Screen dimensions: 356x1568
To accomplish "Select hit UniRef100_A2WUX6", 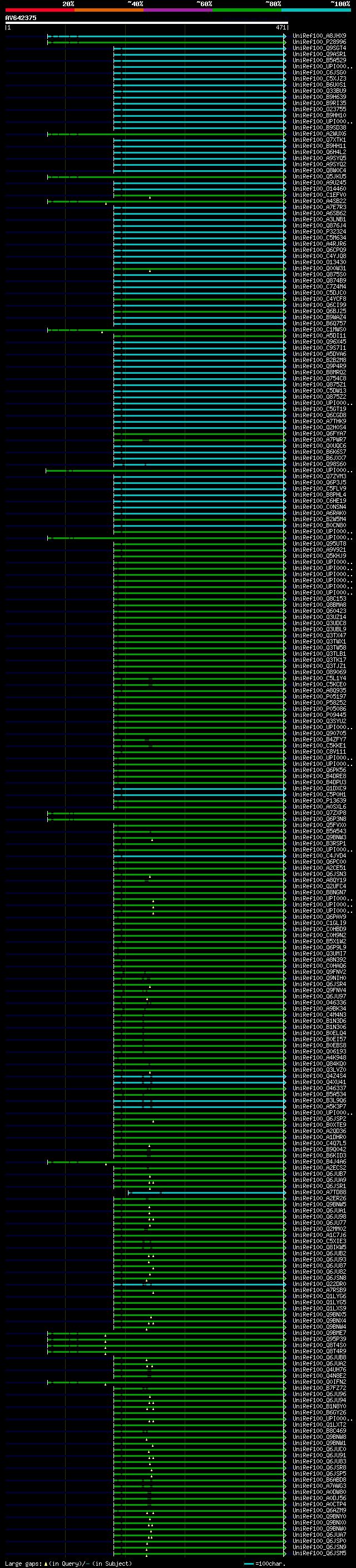I will coord(319,134).
